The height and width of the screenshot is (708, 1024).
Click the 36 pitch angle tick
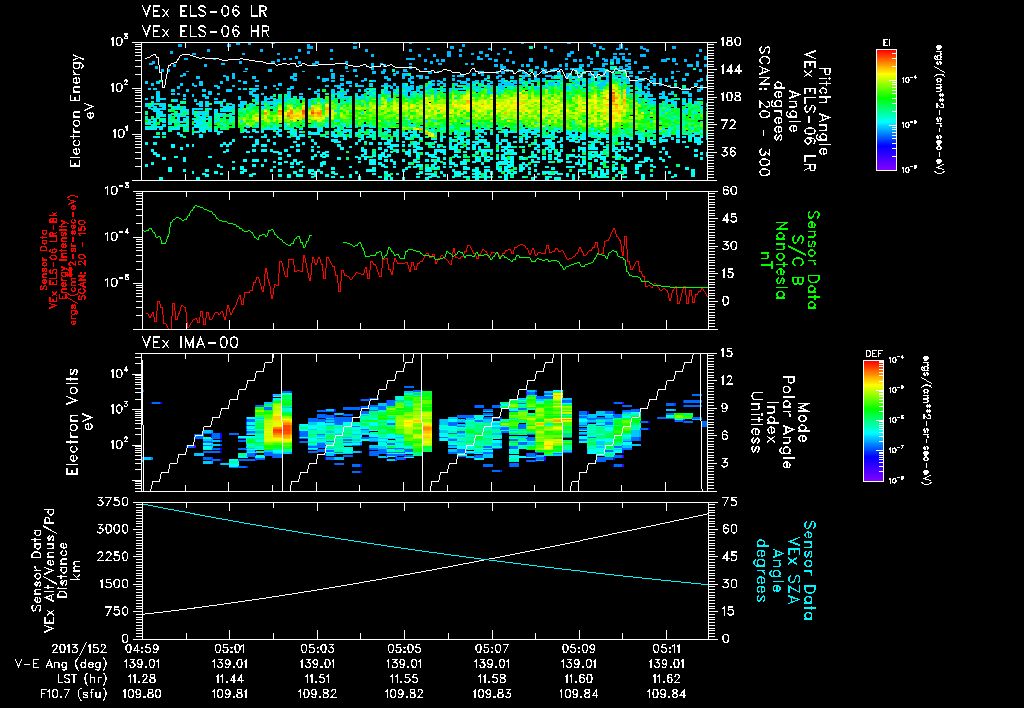coord(729,152)
